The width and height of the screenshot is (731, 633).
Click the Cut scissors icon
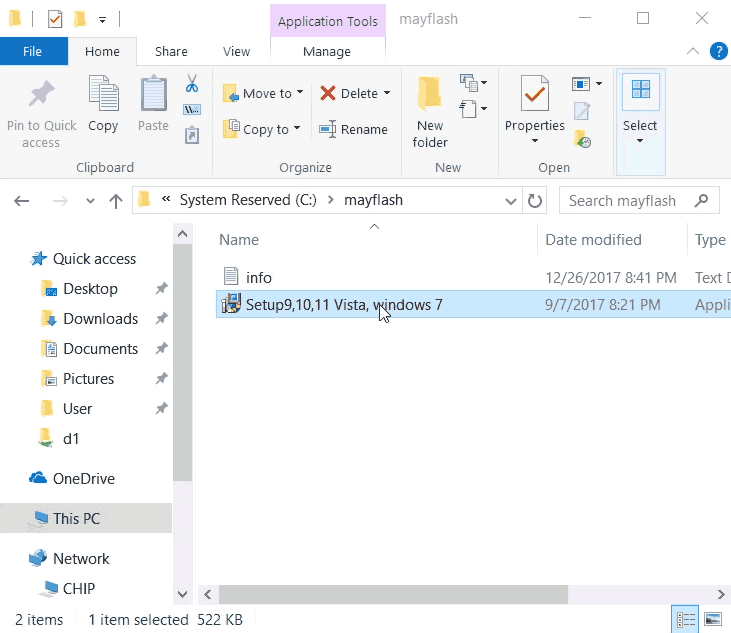192,83
